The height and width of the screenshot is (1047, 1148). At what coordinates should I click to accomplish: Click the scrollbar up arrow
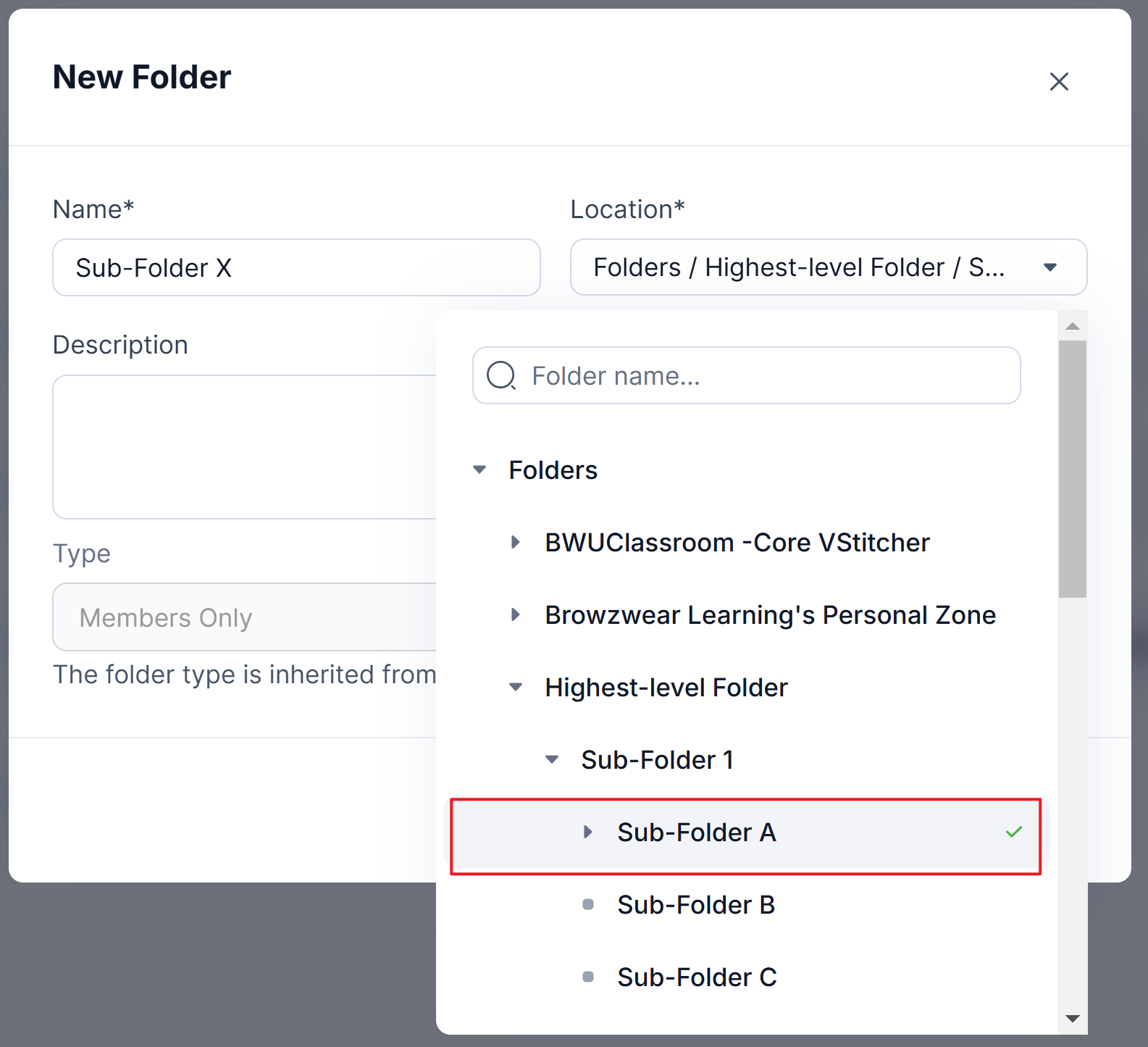[1073, 326]
